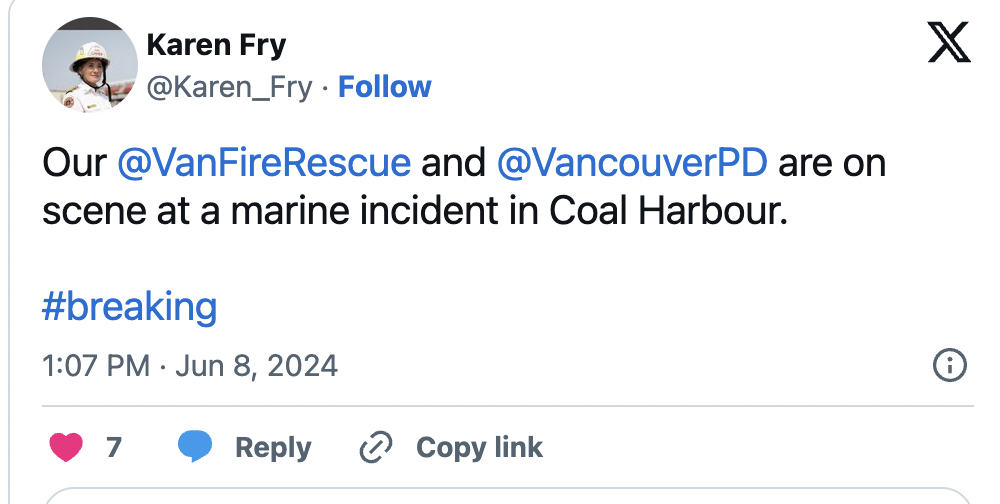Click the 1:07 PM timestamp
Viewport: 1000px width, 504px height.
click(95, 365)
